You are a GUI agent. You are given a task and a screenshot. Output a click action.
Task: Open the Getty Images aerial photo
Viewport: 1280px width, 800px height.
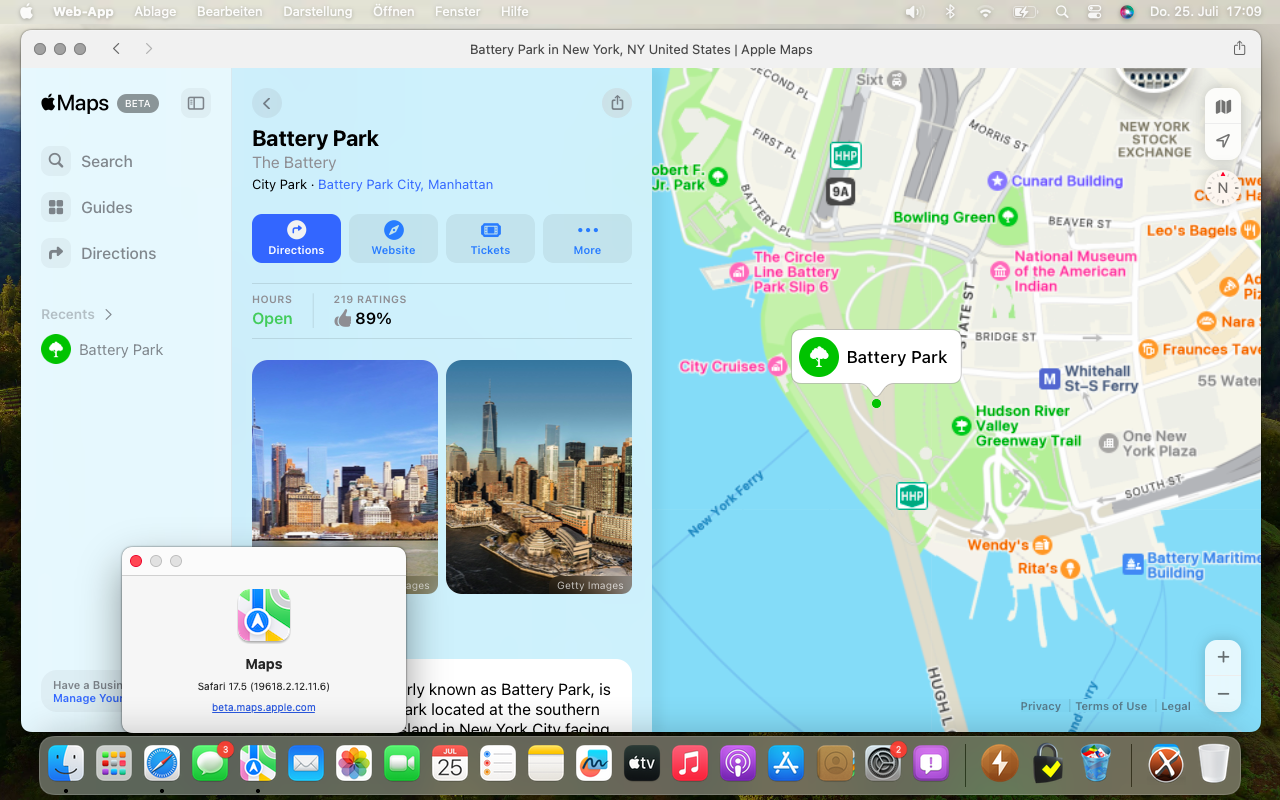coord(539,477)
